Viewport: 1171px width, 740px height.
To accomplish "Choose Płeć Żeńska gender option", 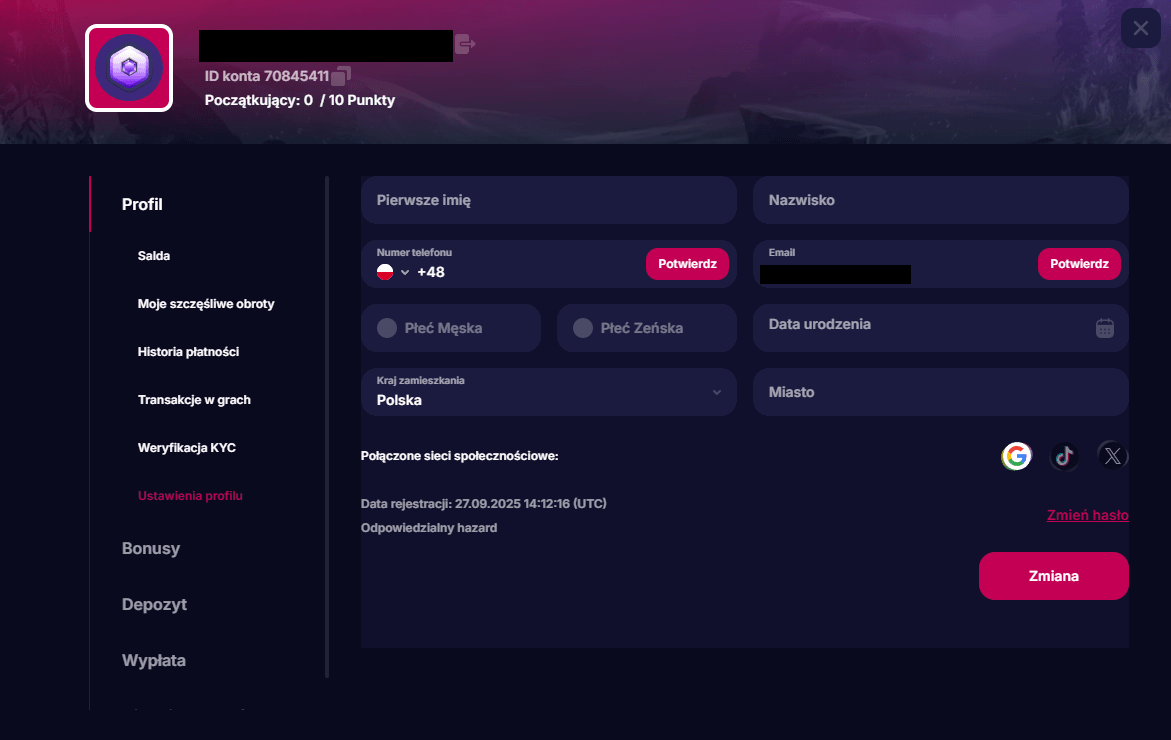I will (583, 328).
